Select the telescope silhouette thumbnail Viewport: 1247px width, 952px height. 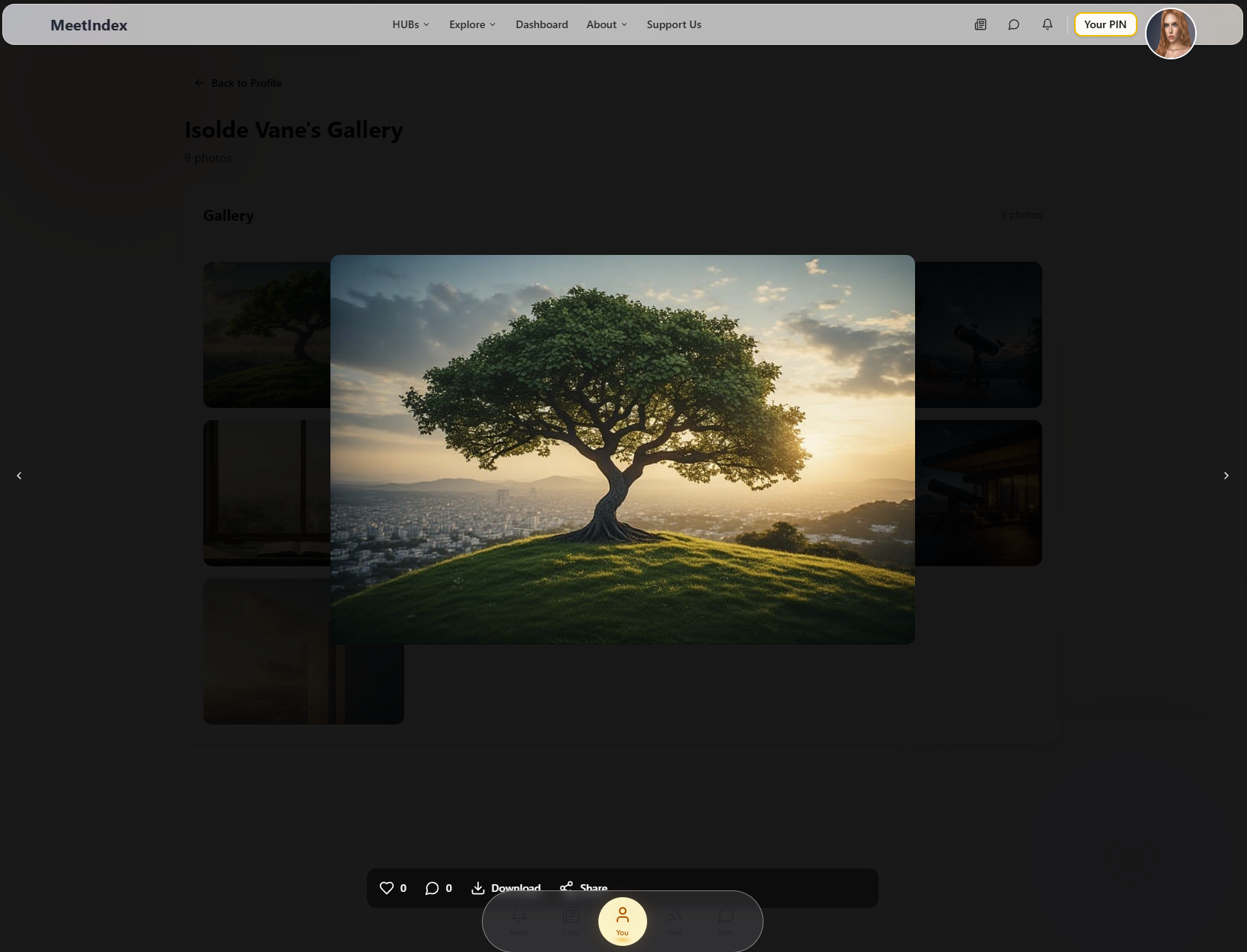click(978, 335)
